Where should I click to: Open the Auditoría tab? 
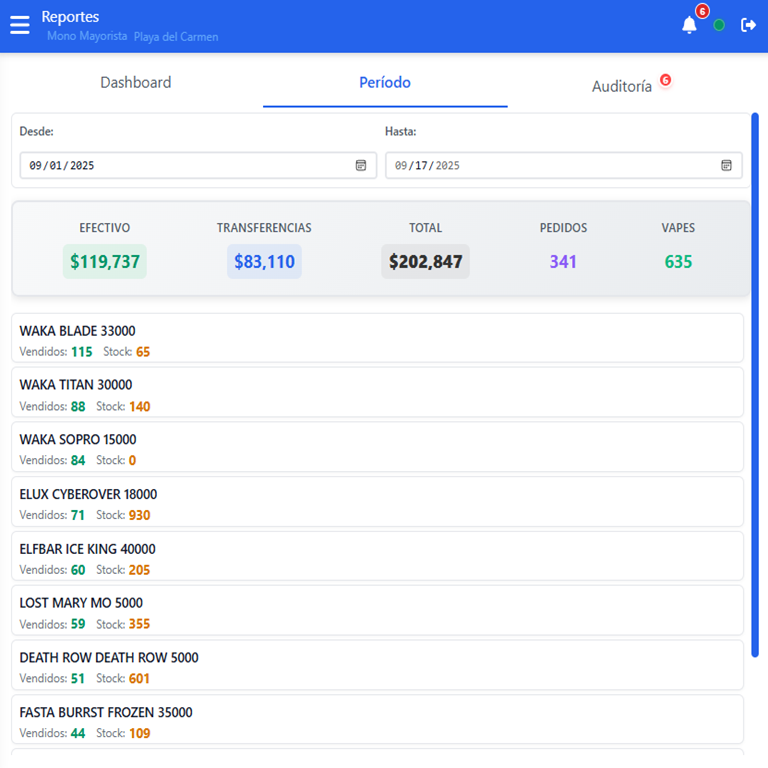tap(622, 87)
